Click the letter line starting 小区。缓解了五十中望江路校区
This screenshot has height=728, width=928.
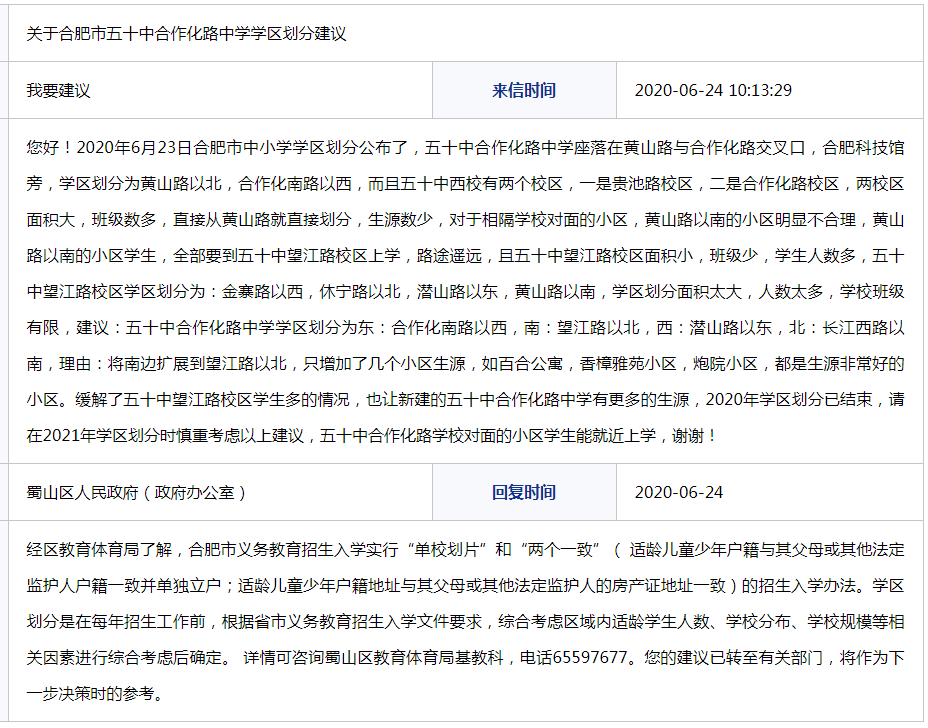point(465,400)
